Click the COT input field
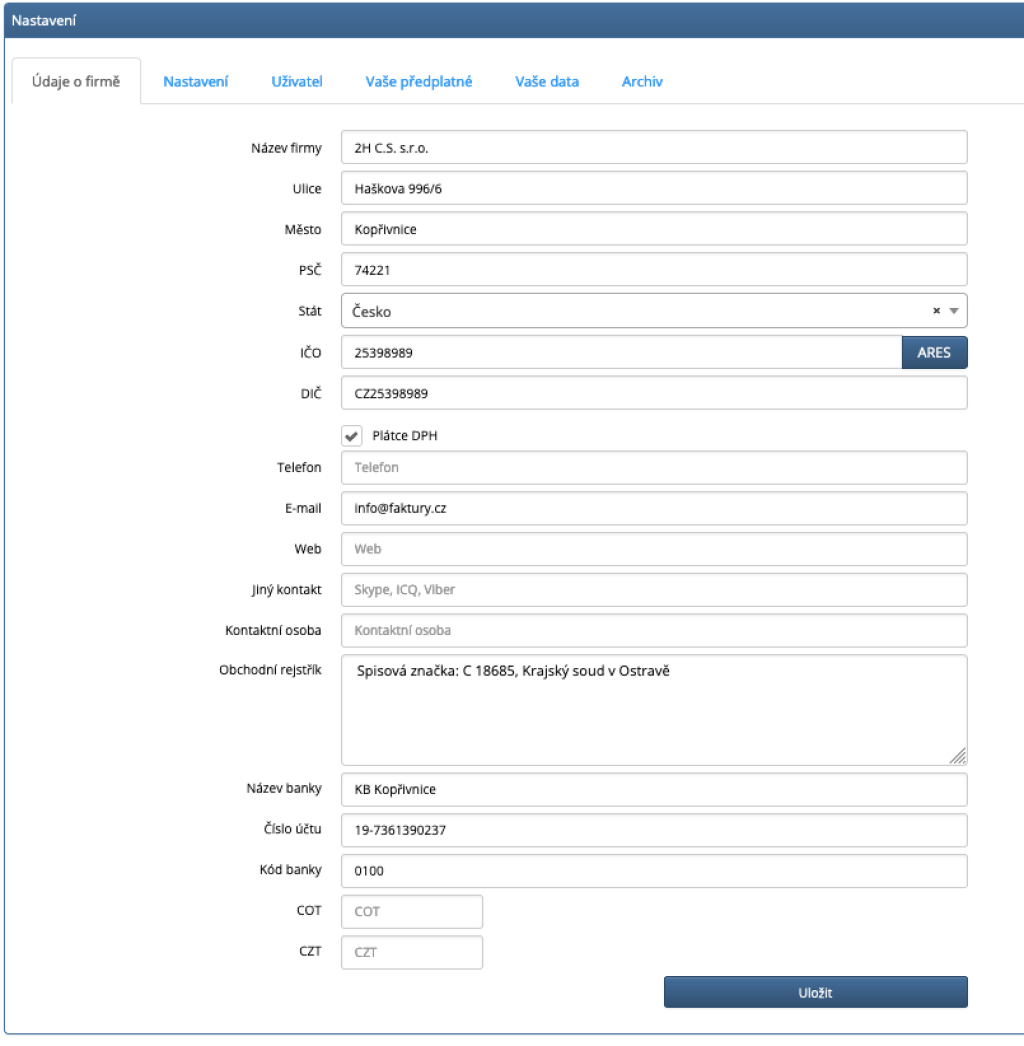Image resolution: width=1024 pixels, height=1046 pixels. click(412, 911)
